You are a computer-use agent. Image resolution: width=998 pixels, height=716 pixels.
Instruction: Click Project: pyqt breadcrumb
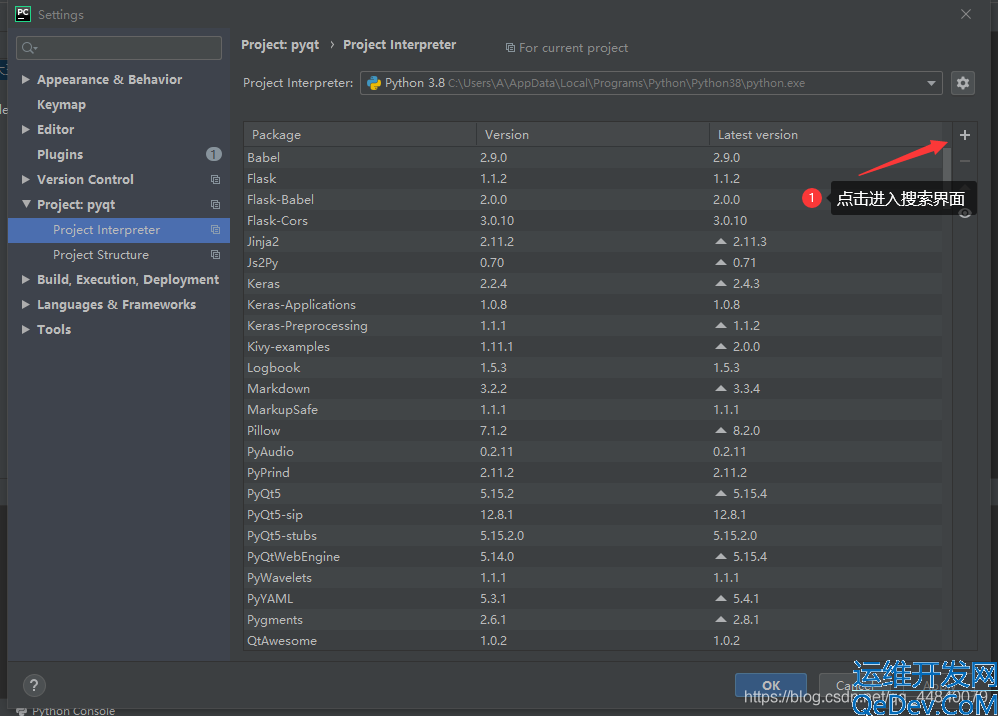point(280,45)
